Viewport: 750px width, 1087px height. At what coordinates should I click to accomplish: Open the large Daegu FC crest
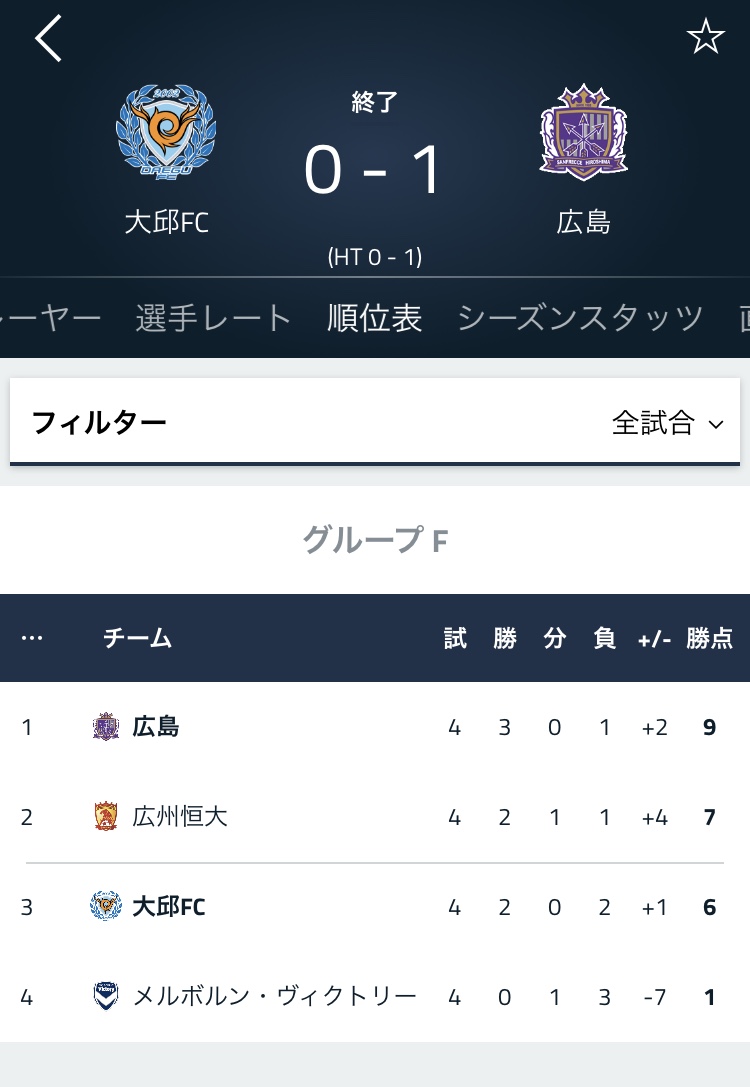[166, 134]
